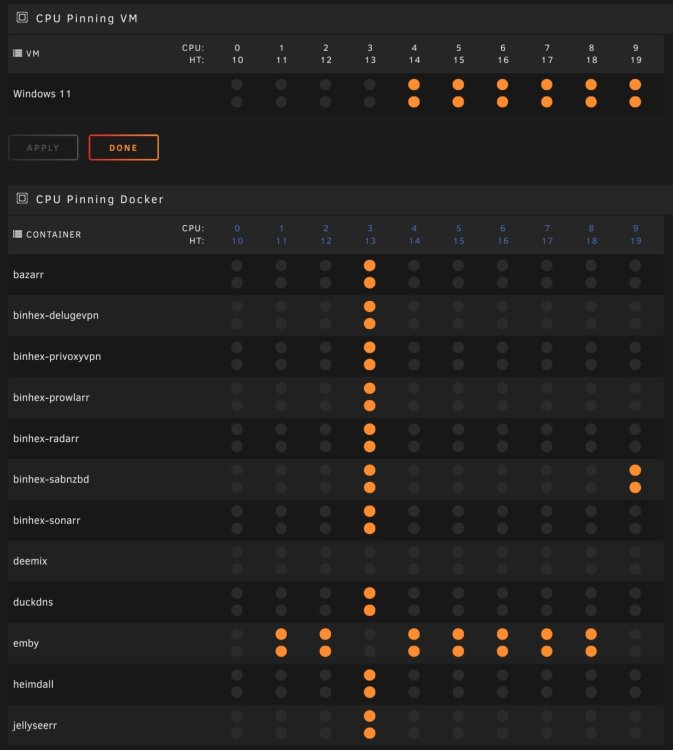Unpin CPU 3 from duckdns container
This screenshot has width=673, height=750.
(369, 593)
